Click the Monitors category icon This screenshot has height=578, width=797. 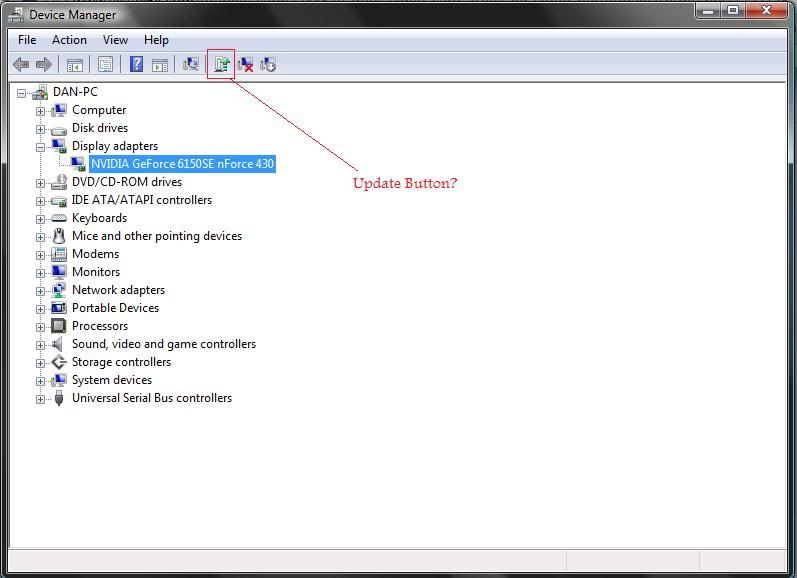tap(59, 272)
